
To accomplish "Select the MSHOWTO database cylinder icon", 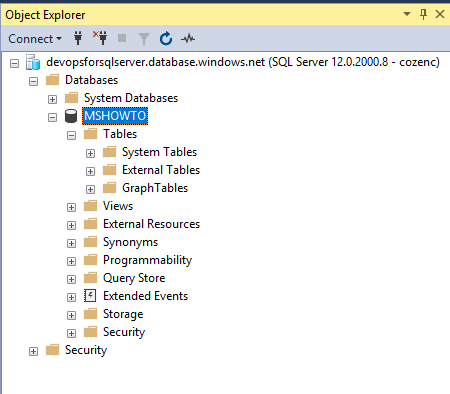I will pyautogui.click(x=71, y=116).
